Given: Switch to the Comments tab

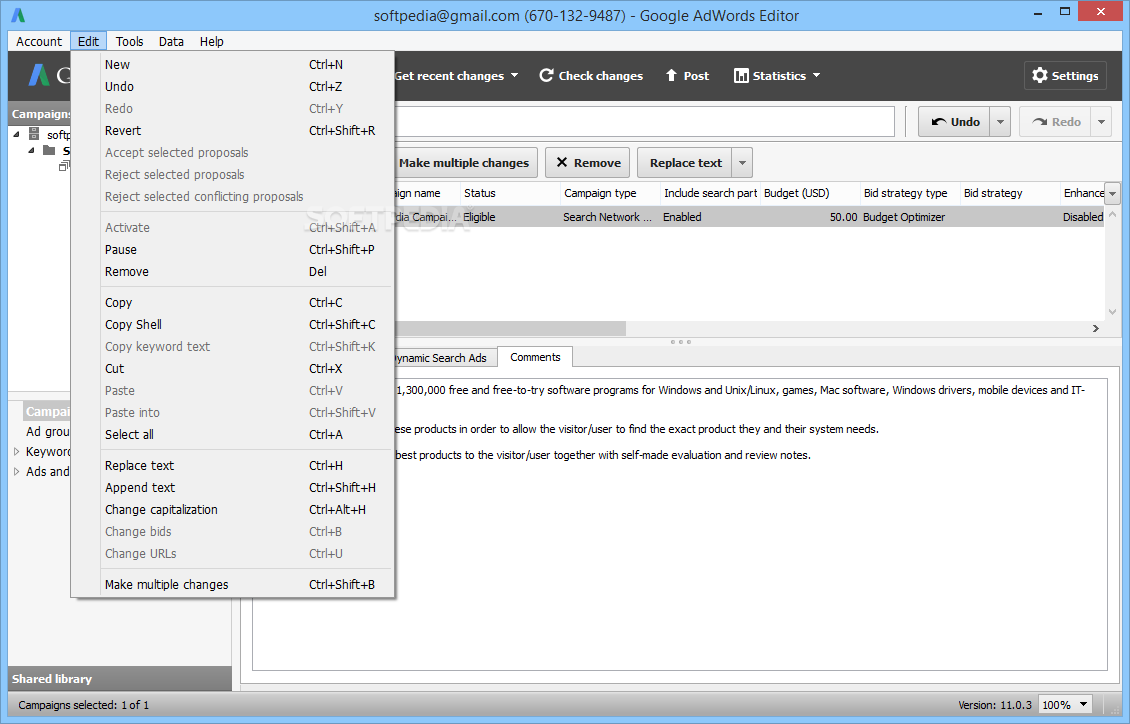Looking at the screenshot, I should pyautogui.click(x=535, y=357).
